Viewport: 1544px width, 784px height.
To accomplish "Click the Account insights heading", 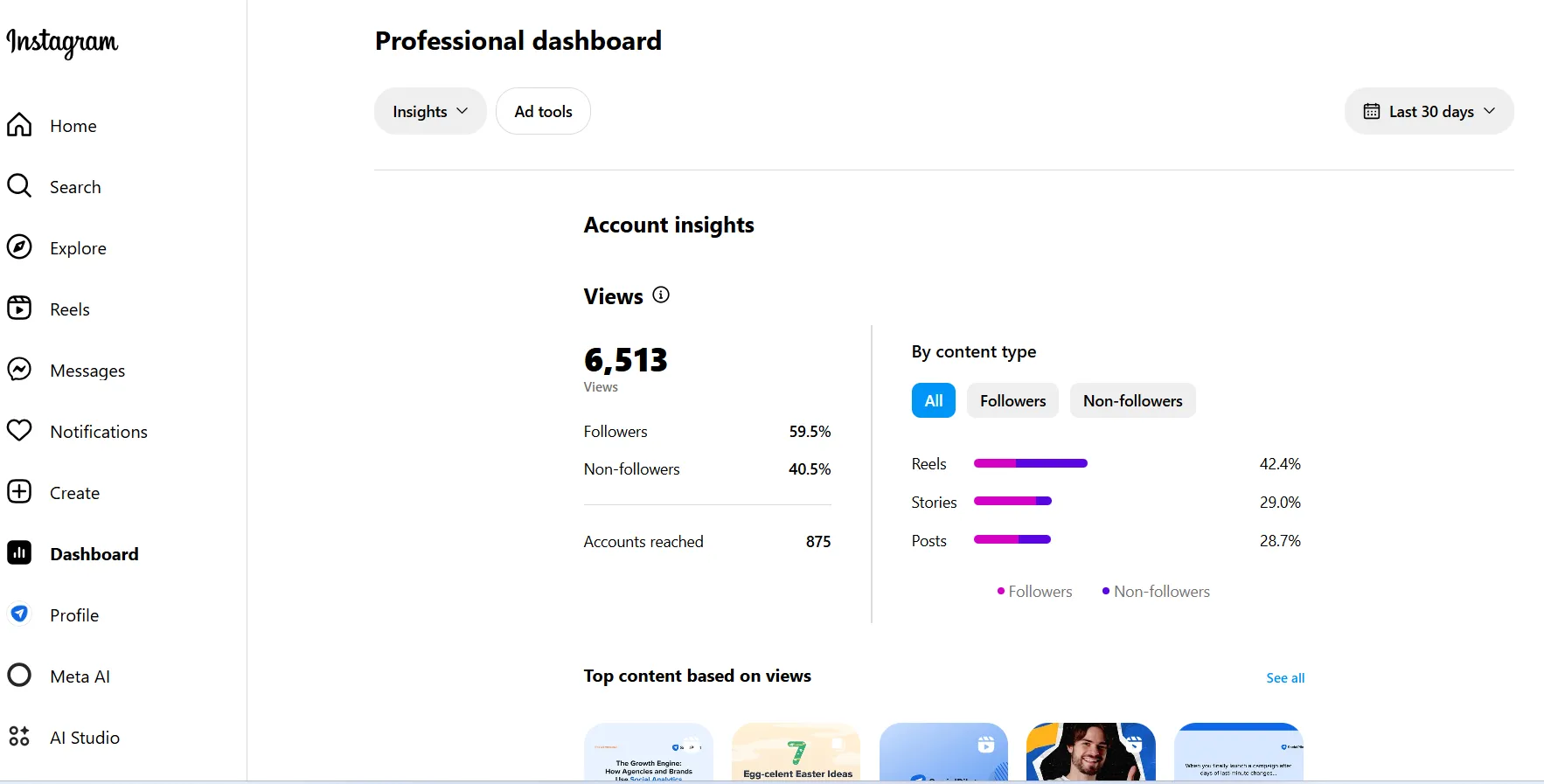I will coord(669,225).
